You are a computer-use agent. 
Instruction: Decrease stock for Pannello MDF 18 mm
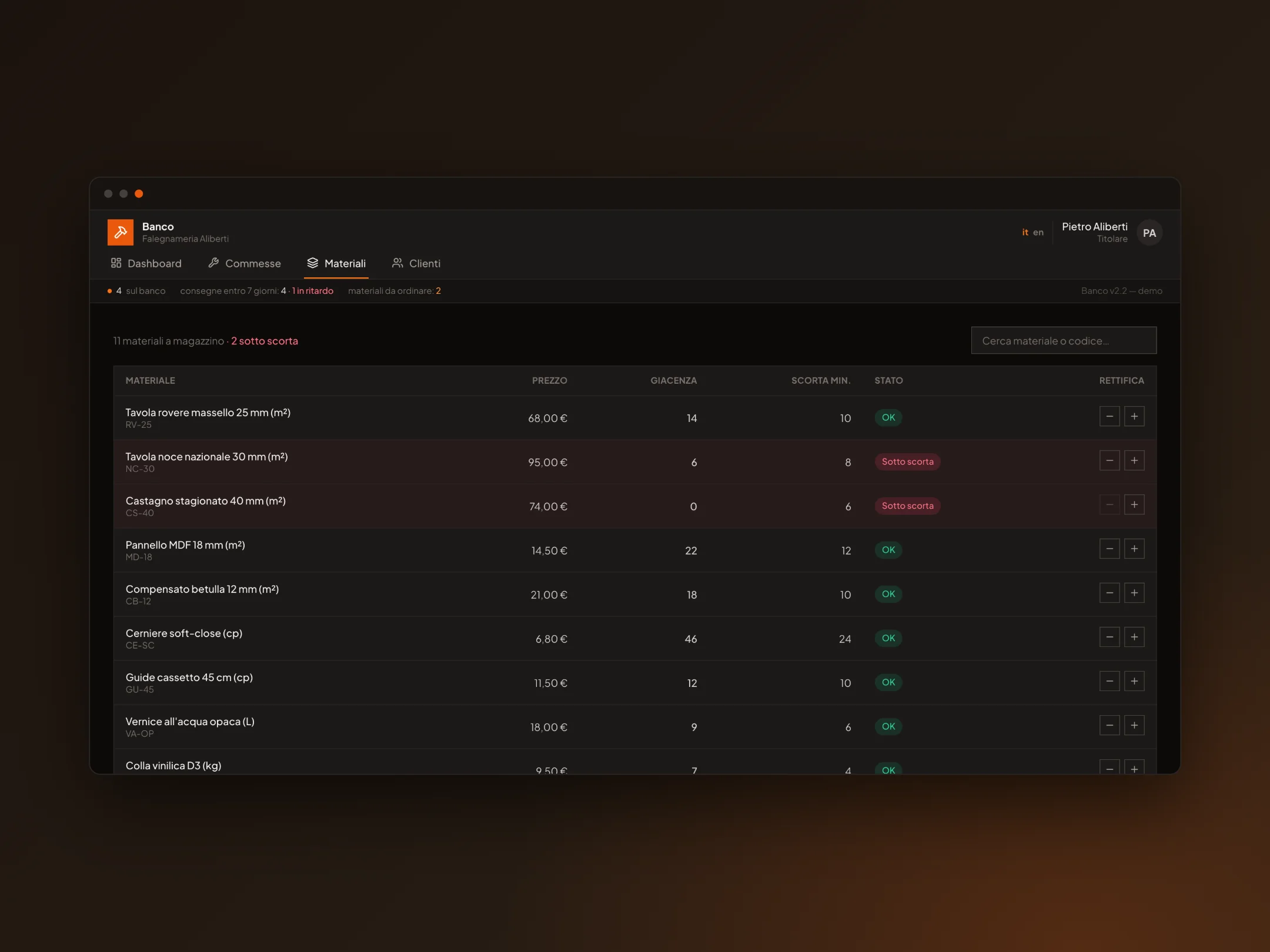click(x=1109, y=549)
